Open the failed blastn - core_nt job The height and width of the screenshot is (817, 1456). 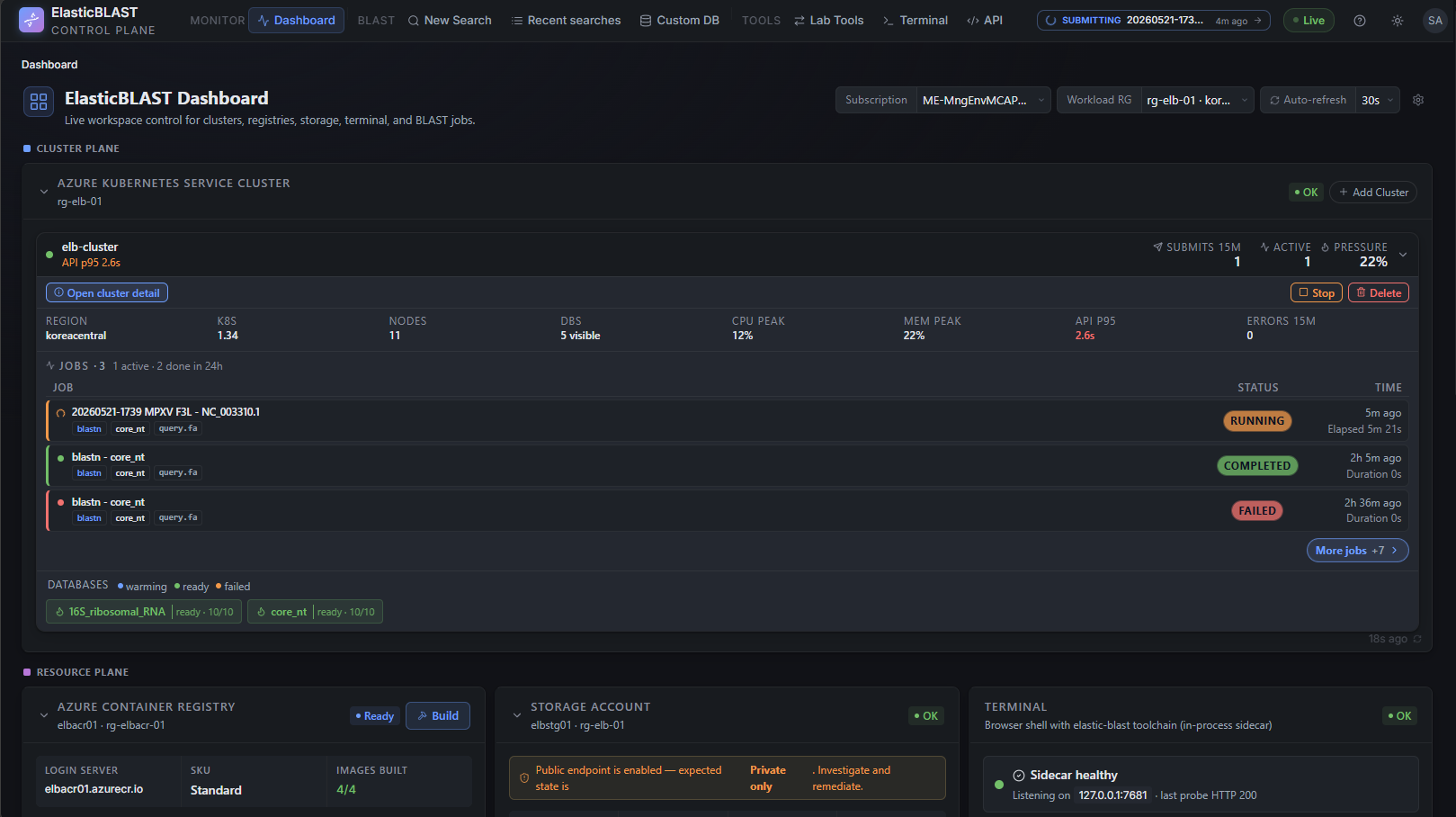coord(728,510)
